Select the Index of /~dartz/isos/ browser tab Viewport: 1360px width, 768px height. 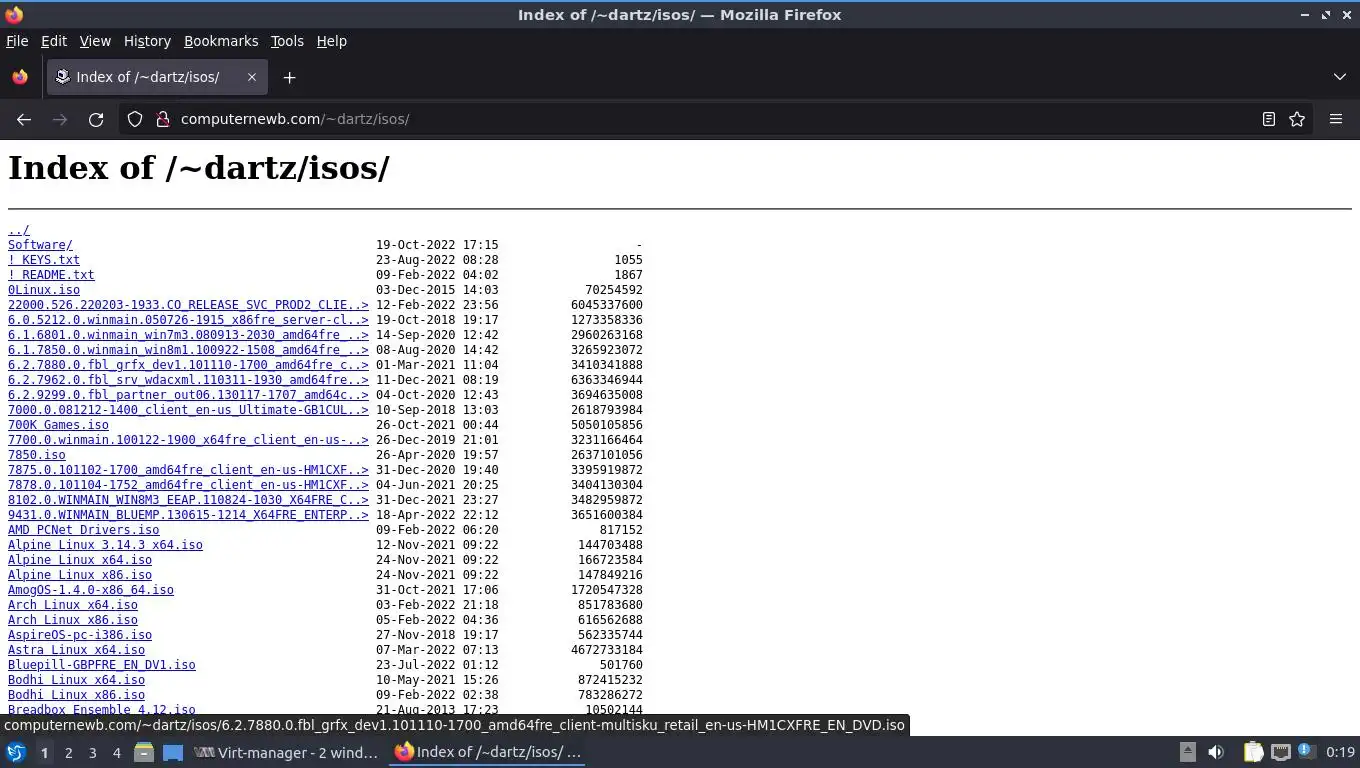(x=158, y=77)
